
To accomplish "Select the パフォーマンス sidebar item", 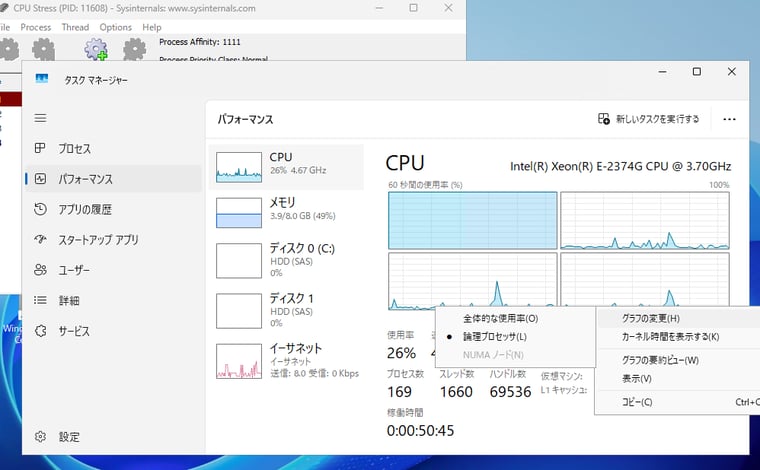I will tap(113, 179).
